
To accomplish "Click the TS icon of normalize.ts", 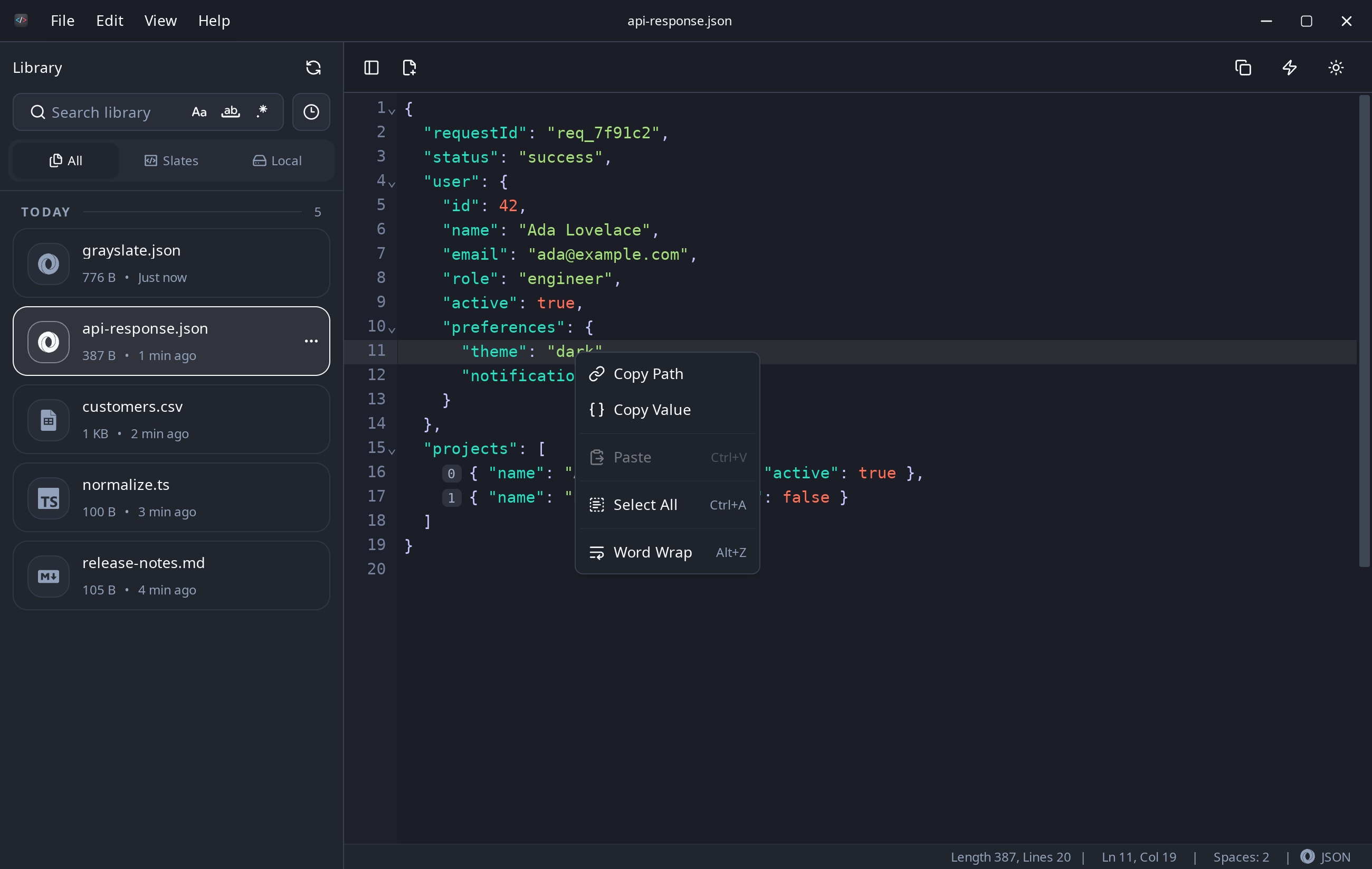I will [49, 498].
